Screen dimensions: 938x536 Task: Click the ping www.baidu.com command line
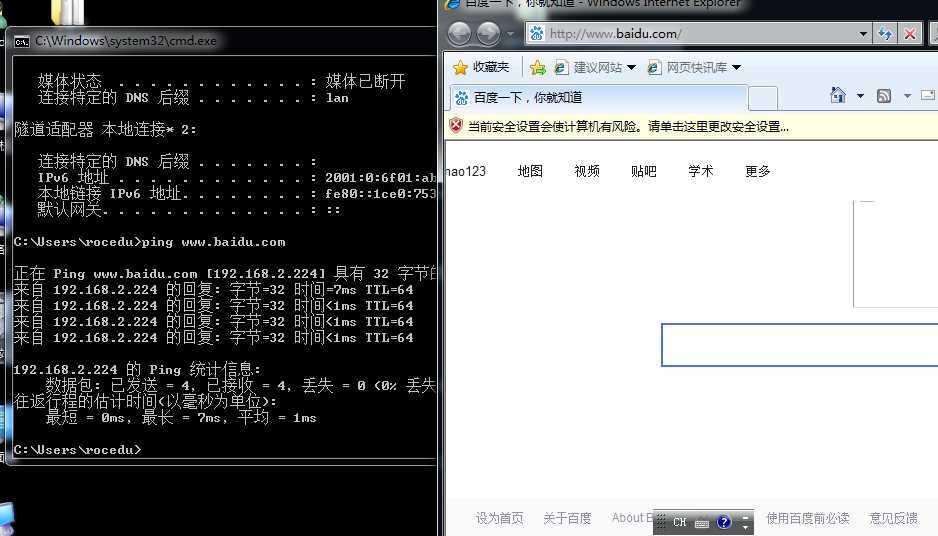click(150, 242)
